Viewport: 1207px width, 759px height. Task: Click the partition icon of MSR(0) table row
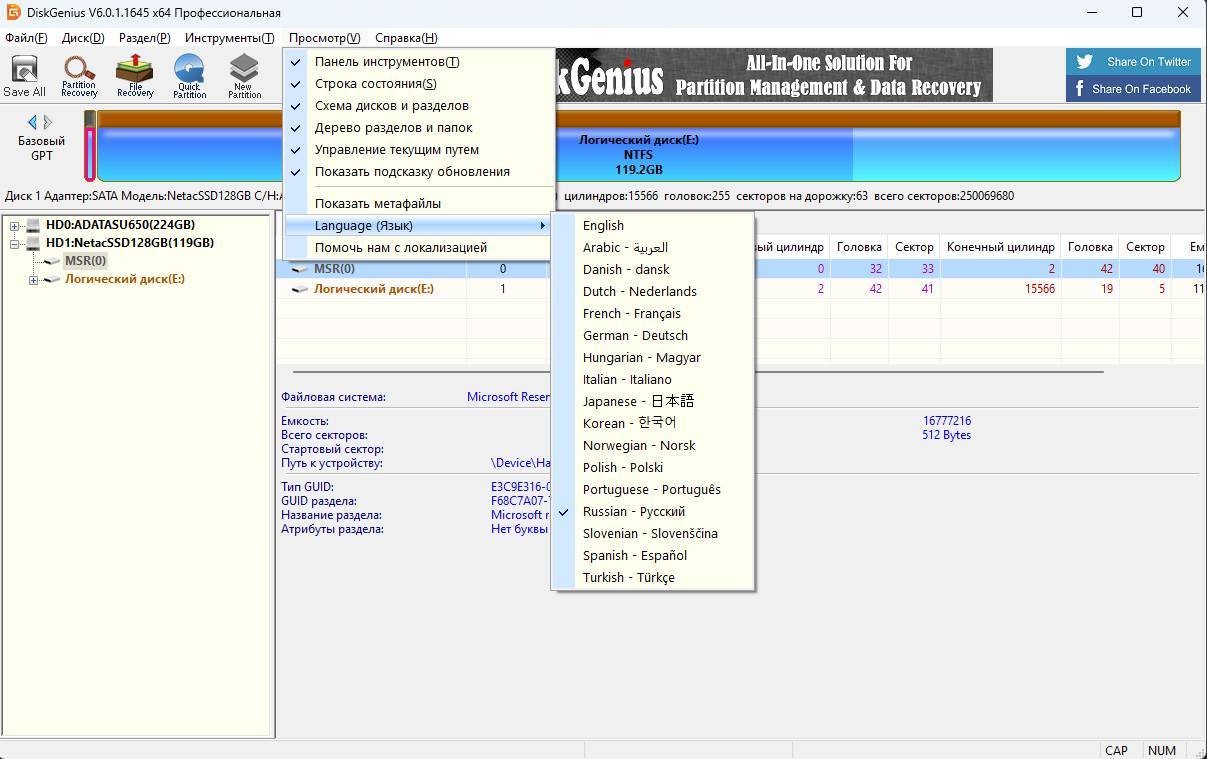[300, 269]
